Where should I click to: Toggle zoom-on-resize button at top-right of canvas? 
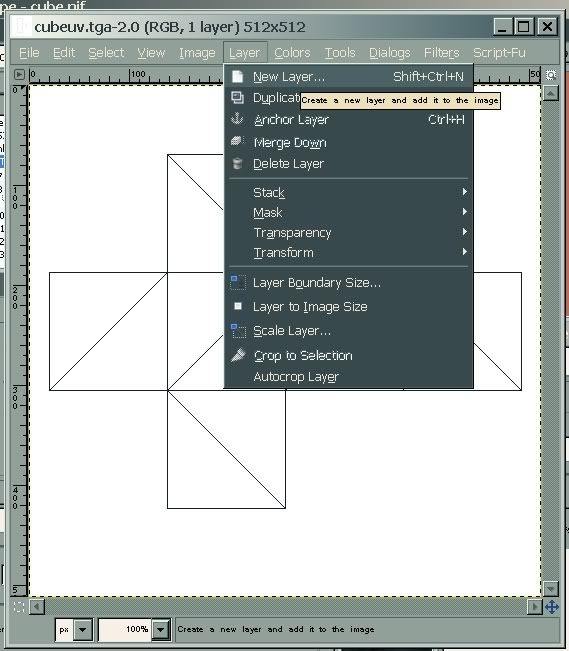point(551,75)
